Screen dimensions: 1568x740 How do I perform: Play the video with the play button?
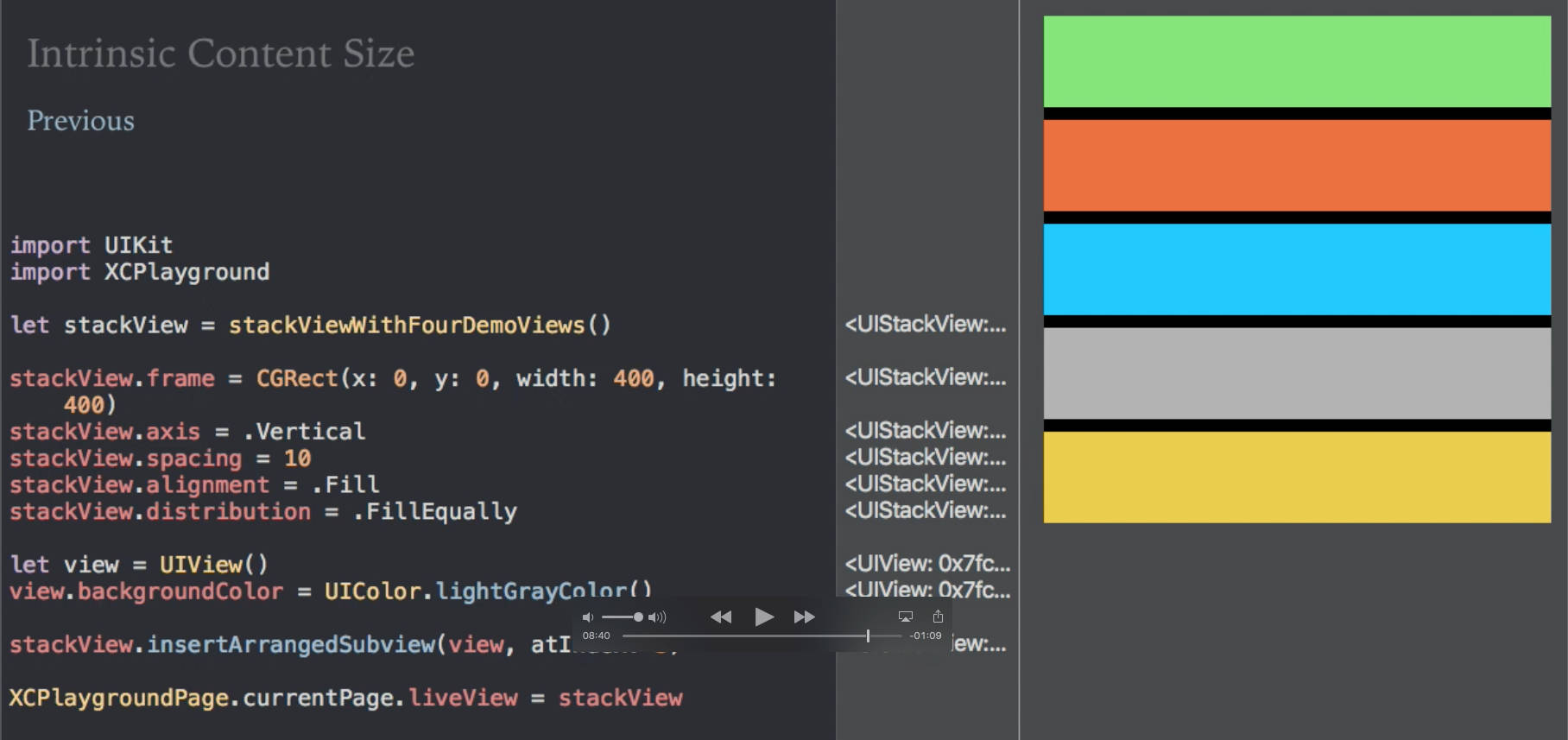pos(763,617)
